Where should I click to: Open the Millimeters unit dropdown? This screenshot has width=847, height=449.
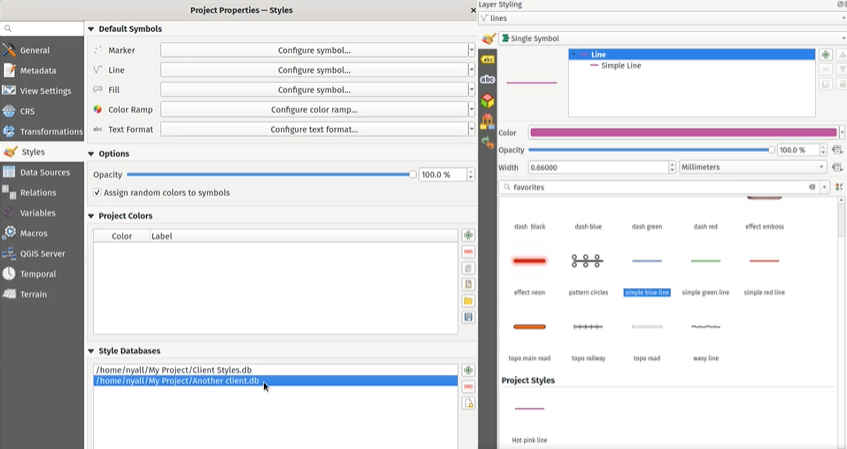click(752, 168)
